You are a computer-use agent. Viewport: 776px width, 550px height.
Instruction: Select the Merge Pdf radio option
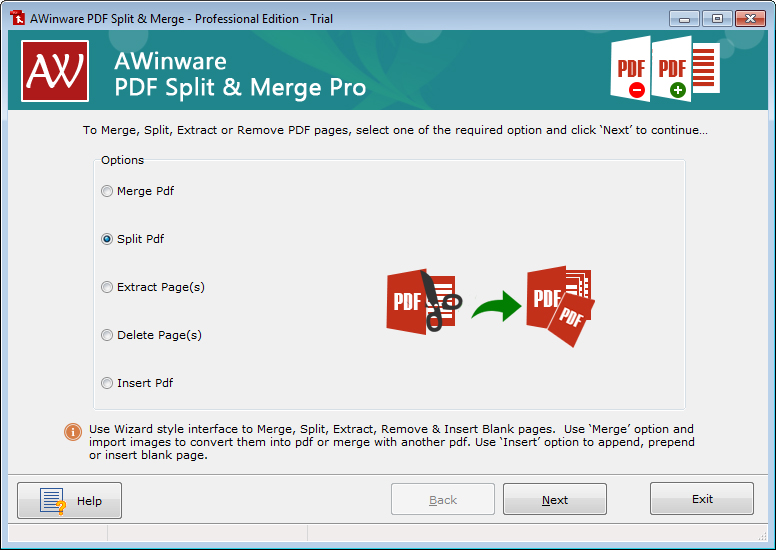click(138, 191)
